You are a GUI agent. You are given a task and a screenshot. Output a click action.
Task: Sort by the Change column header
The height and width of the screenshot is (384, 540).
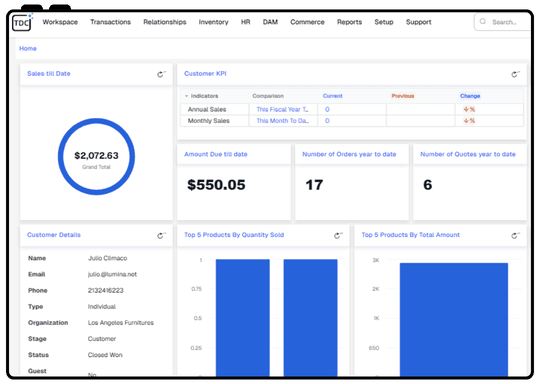tap(470, 96)
